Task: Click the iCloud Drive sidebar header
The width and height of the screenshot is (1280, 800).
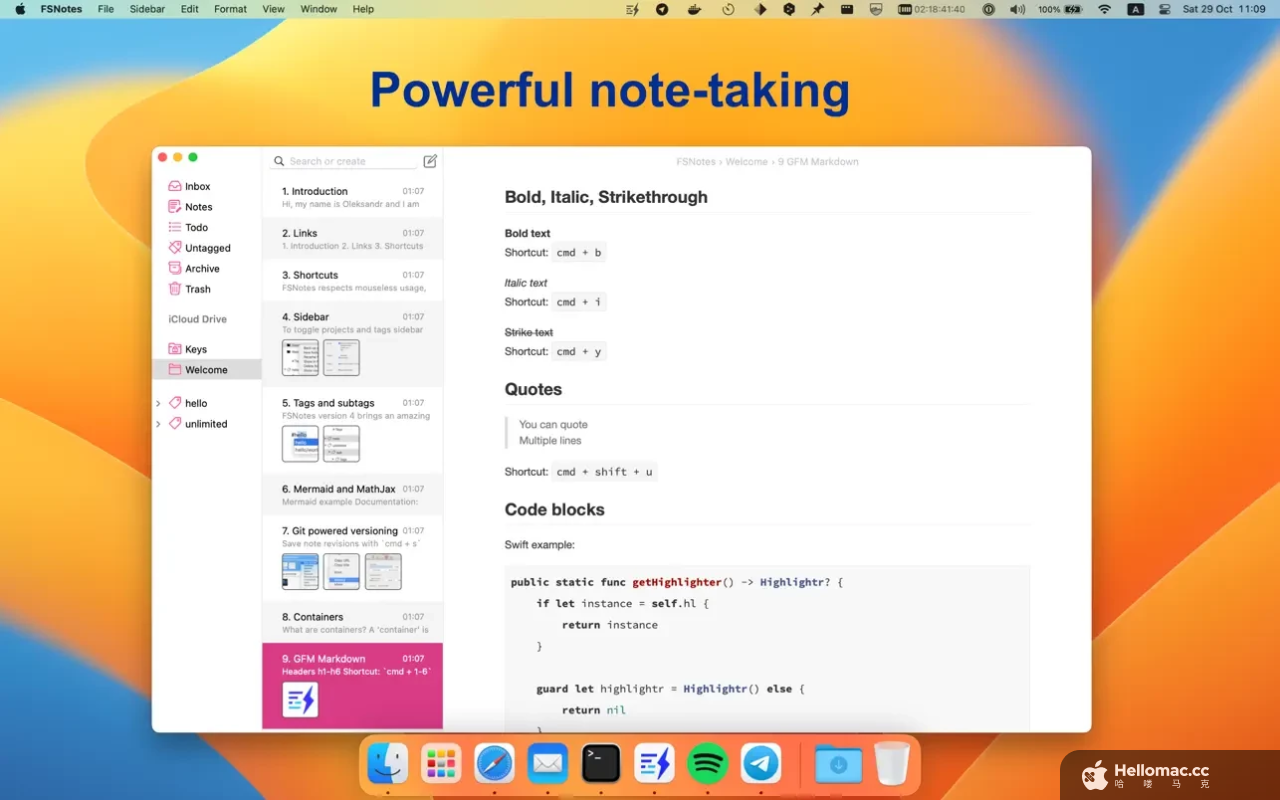Action: [x=198, y=319]
